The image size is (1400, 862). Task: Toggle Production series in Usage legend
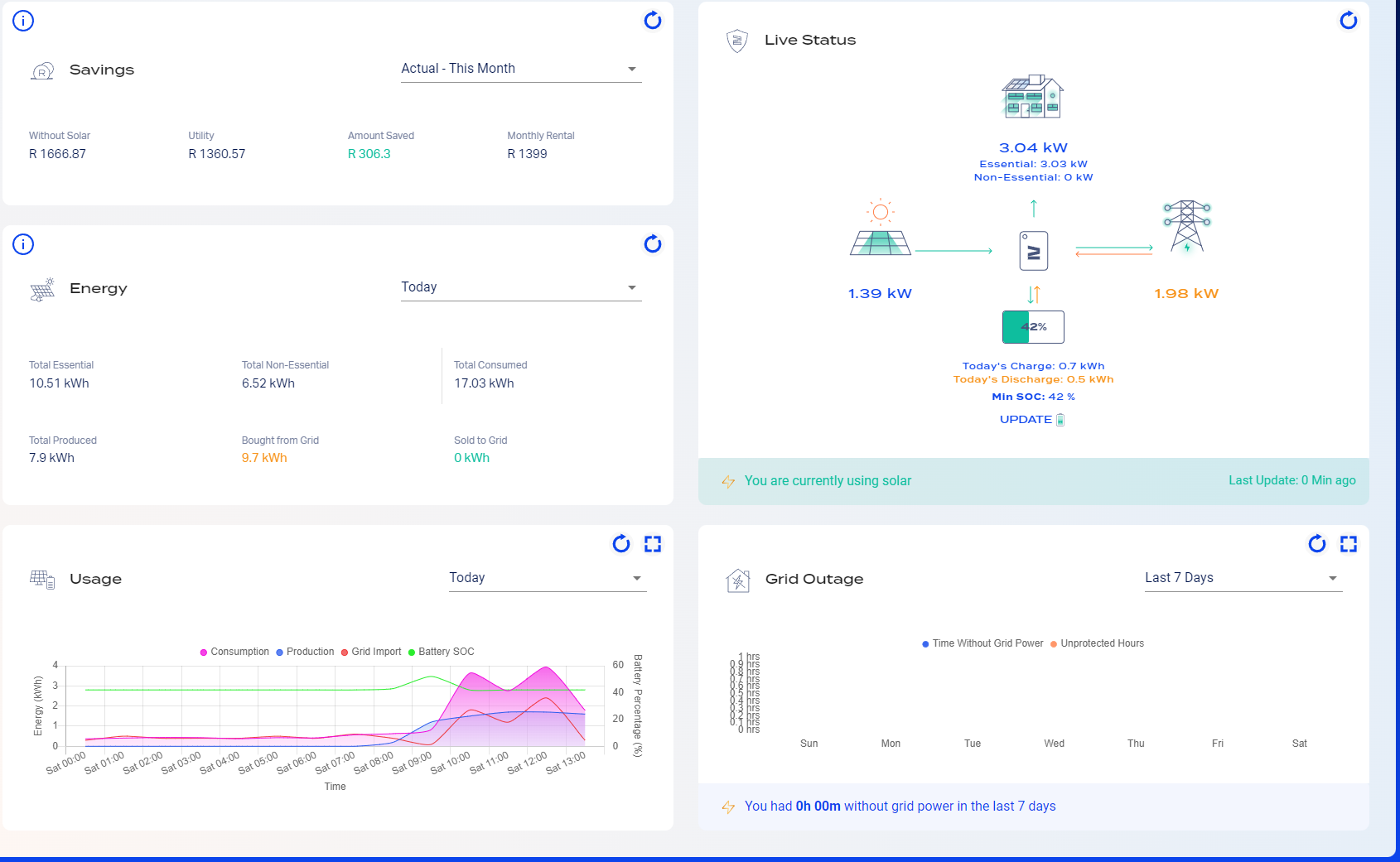305,652
